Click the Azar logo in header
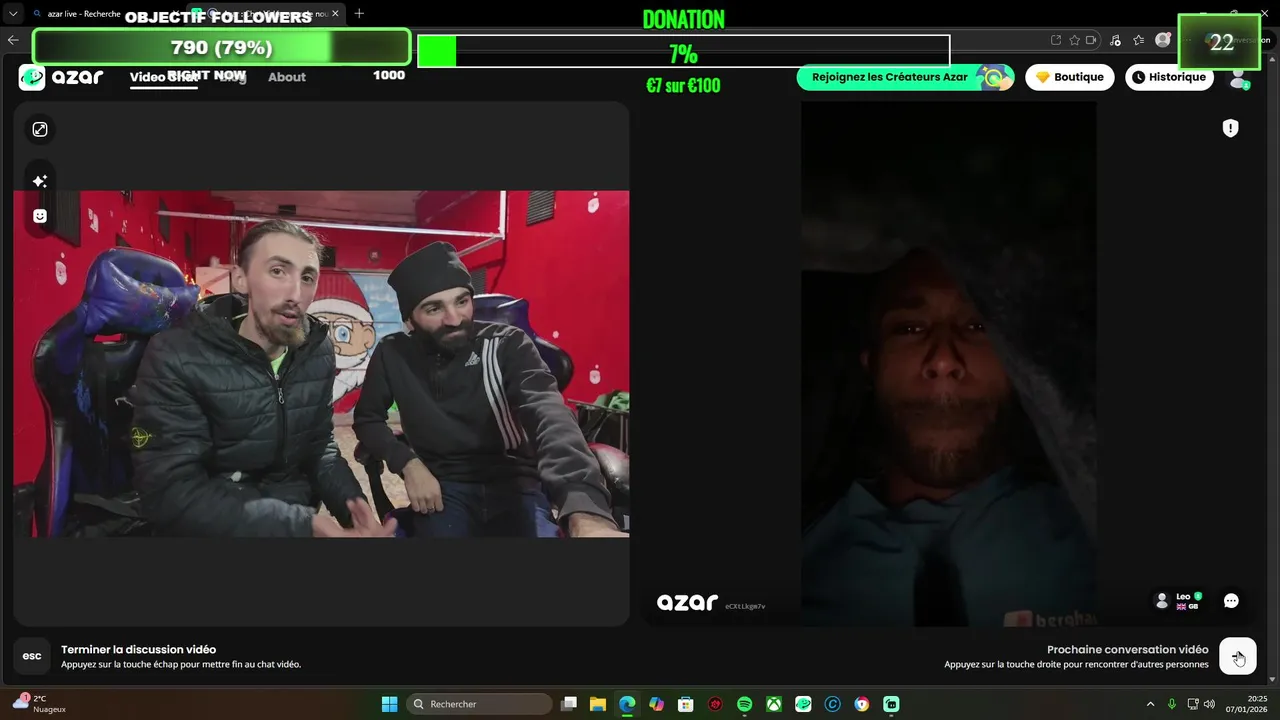The height and width of the screenshot is (720, 1280). point(61,77)
